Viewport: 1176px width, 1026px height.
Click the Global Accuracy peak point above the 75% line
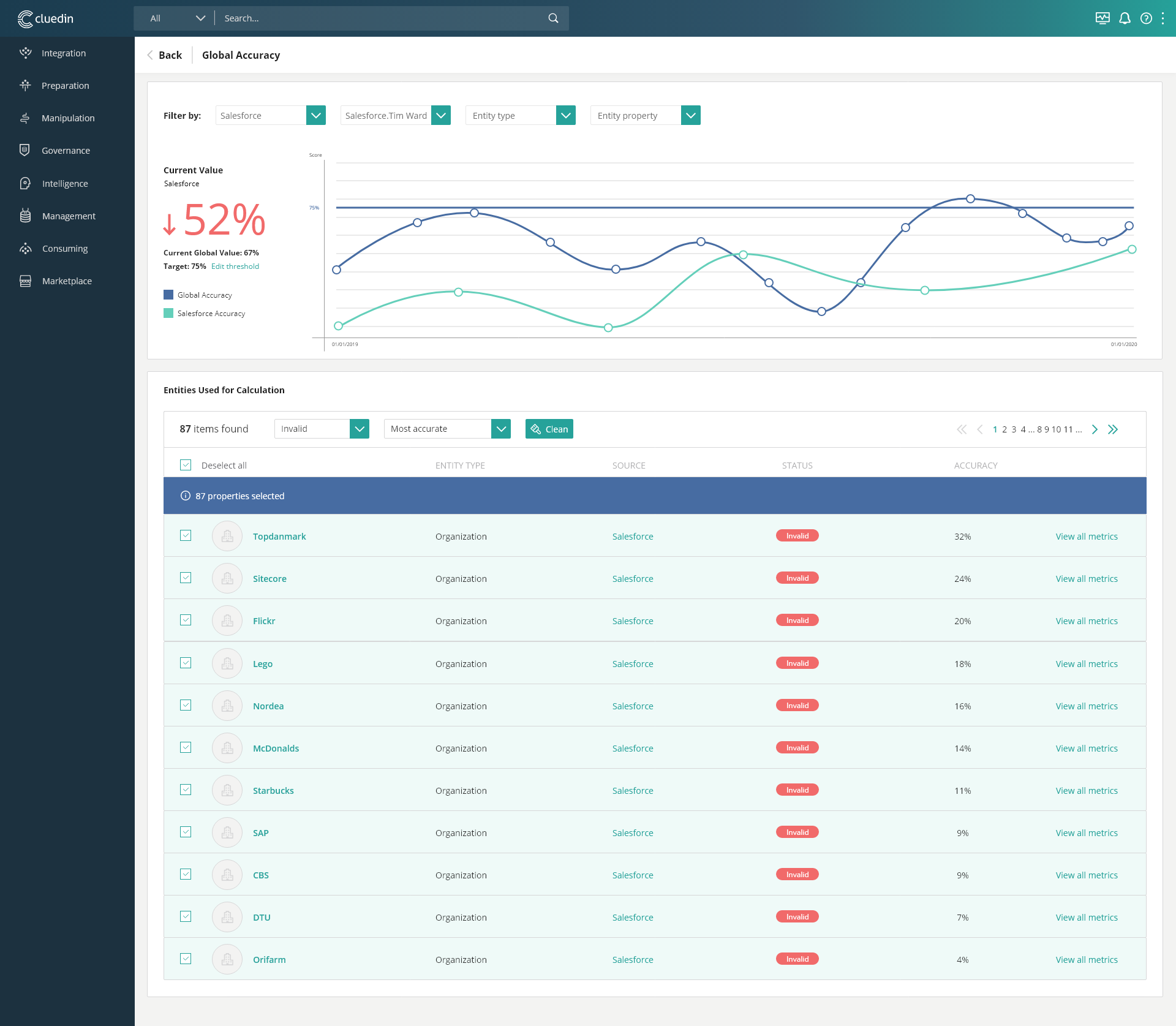pyautogui.click(x=970, y=198)
